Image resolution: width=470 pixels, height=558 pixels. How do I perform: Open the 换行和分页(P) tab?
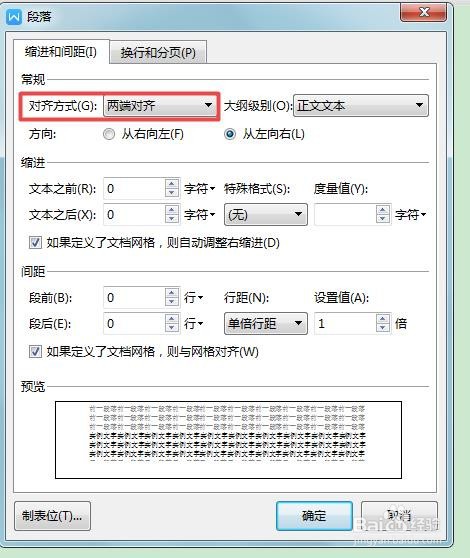pos(158,53)
